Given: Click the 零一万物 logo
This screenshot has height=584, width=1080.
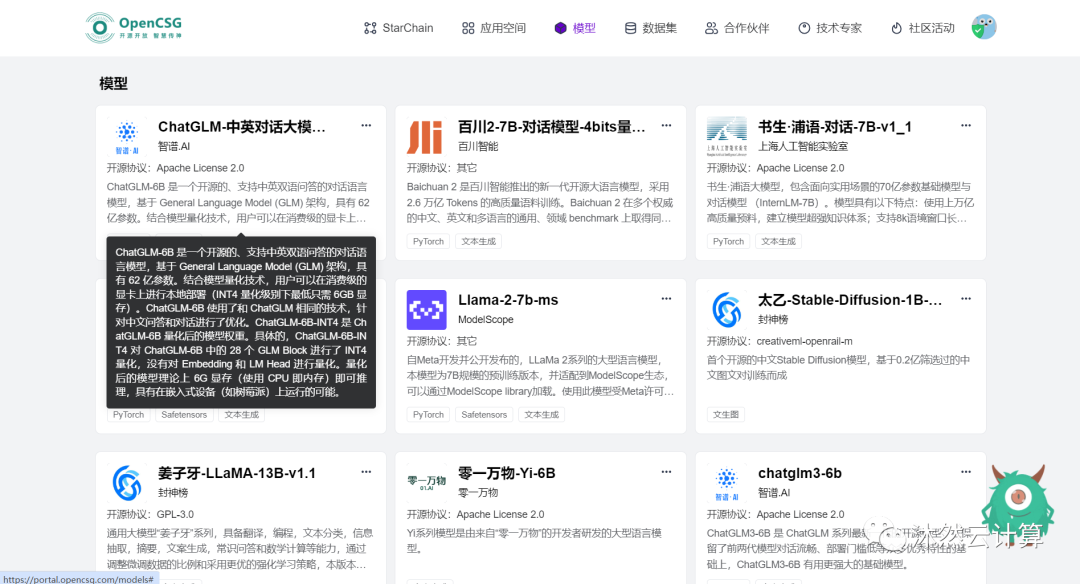Looking at the screenshot, I should tap(426, 483).
